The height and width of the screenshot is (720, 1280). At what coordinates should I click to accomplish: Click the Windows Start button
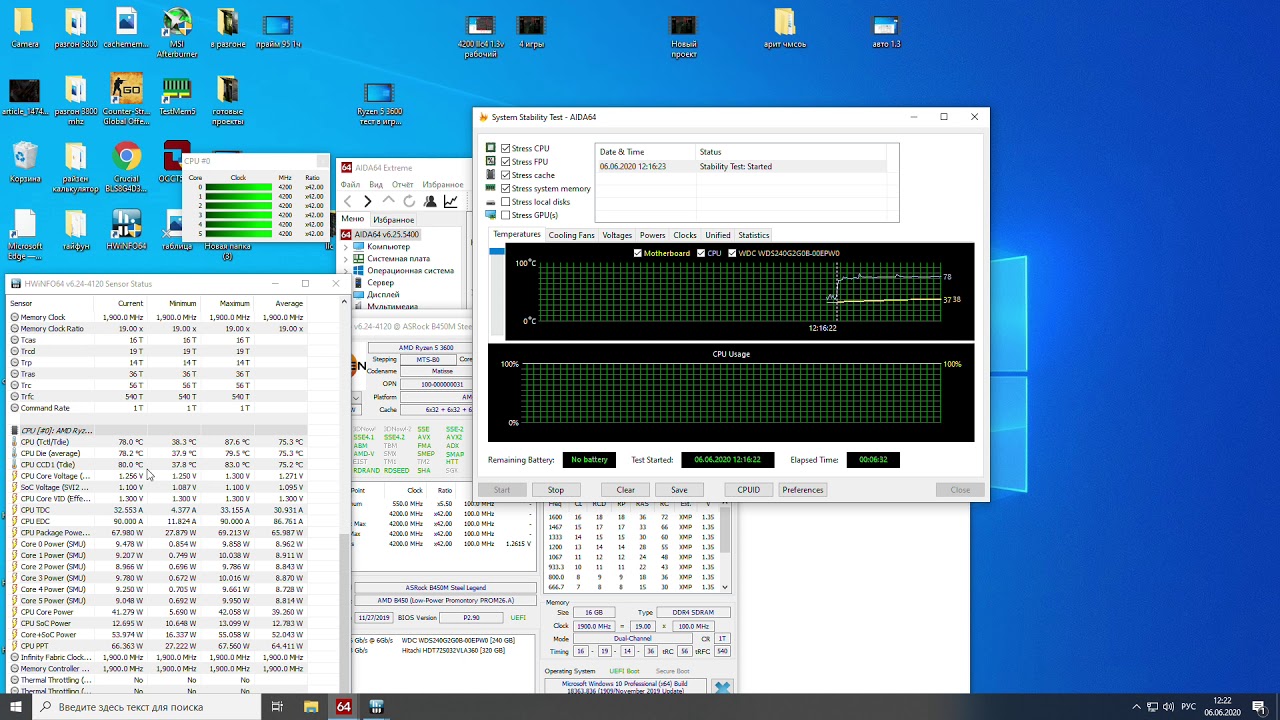[16, 707]
